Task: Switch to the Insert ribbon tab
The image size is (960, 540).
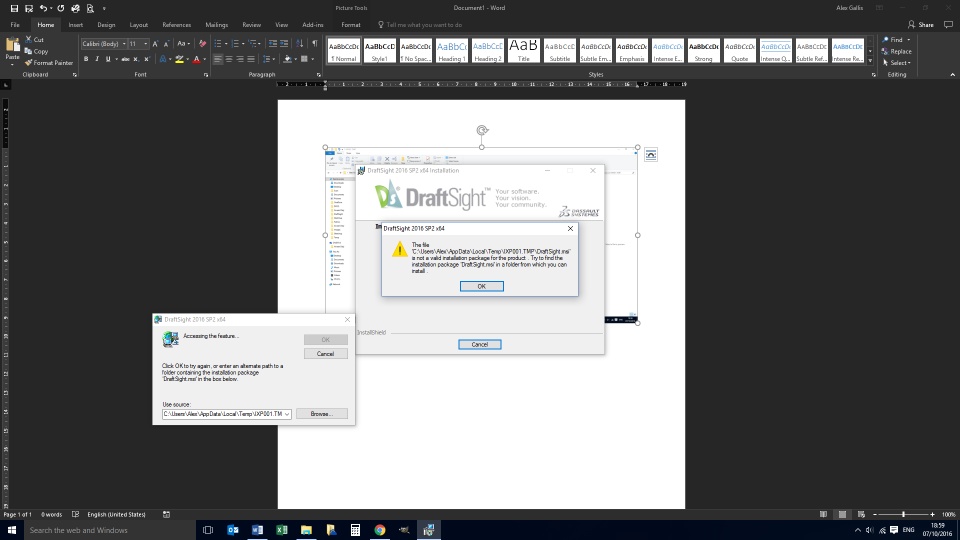Action: 75,25
